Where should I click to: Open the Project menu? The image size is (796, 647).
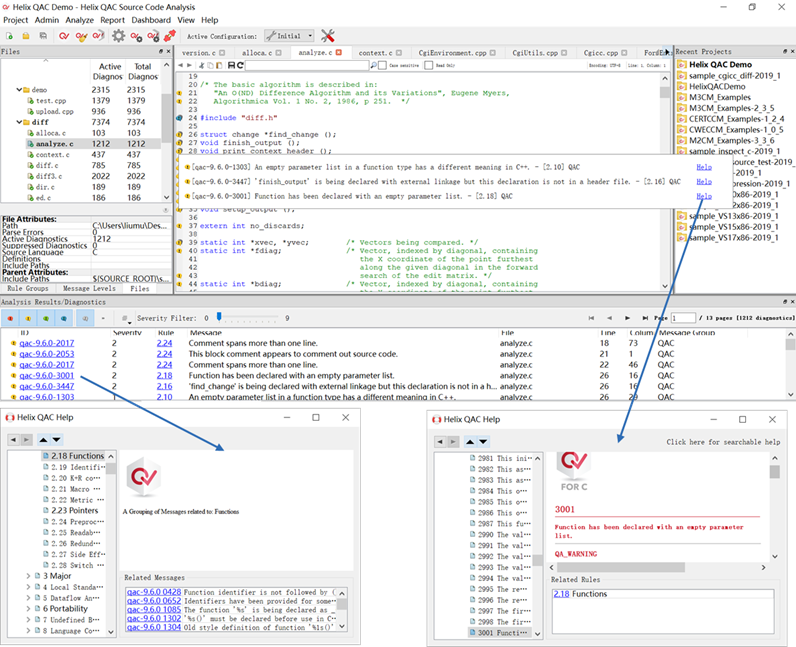point(15,20)
